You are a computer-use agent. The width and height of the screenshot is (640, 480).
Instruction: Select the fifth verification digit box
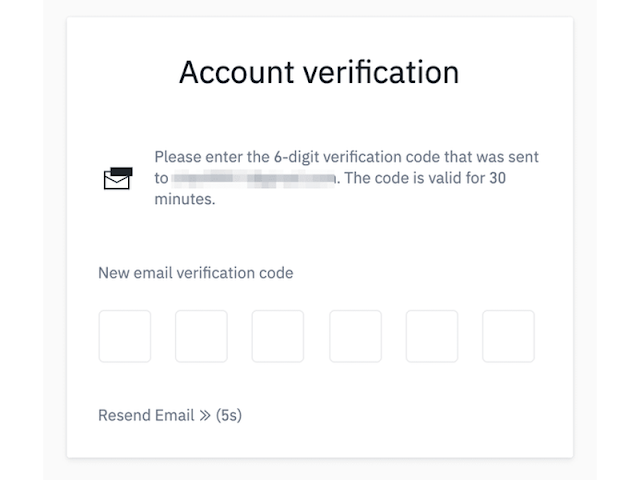[x=432, y=336]
